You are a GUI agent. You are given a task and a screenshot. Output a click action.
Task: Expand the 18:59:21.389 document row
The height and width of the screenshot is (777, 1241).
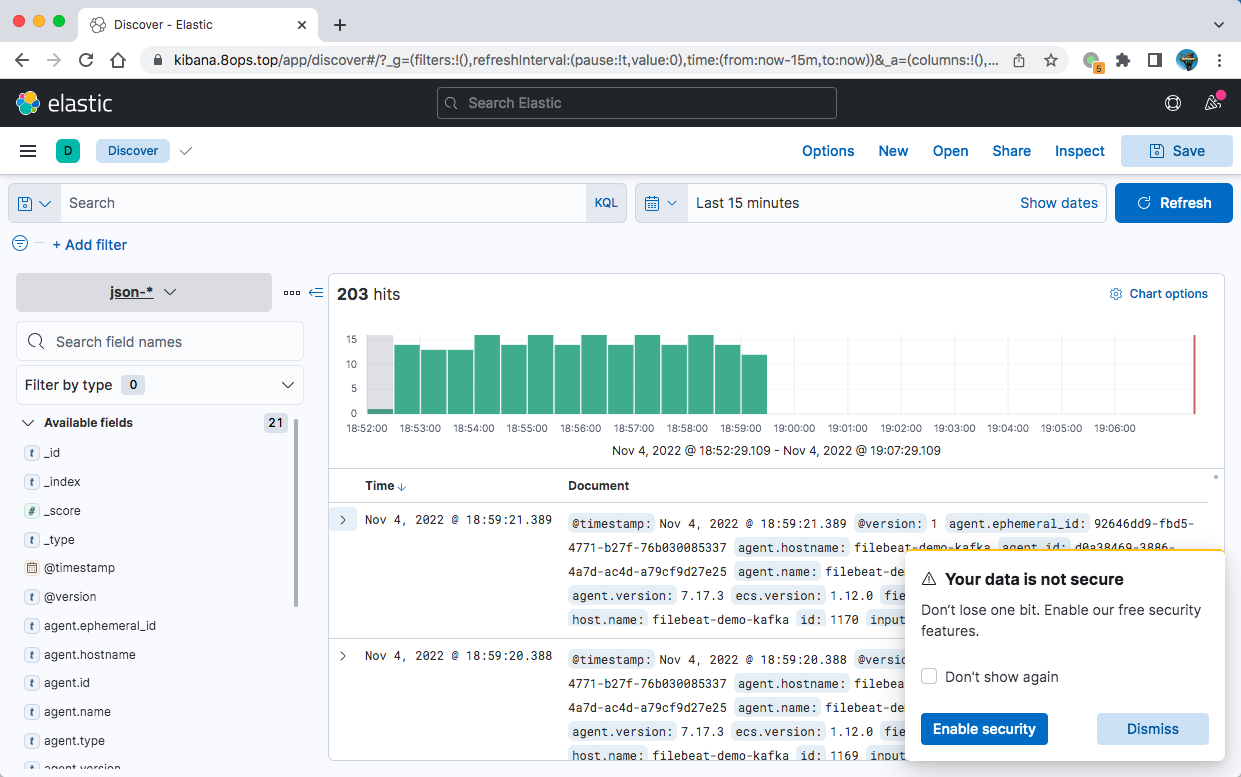pos(343,520)
